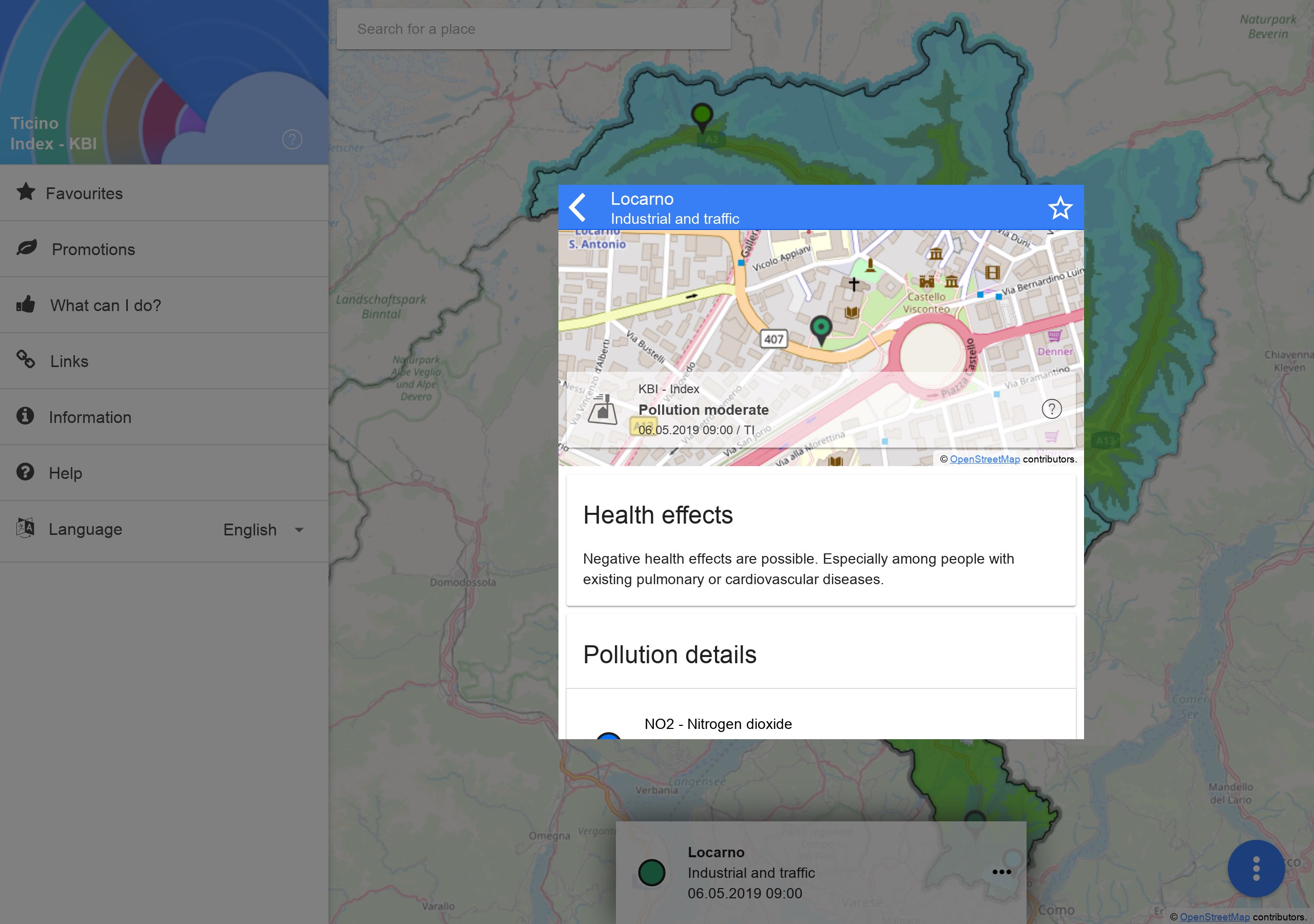
Task: Click the blue floating three-dot button
Action: coord(1255,869)
